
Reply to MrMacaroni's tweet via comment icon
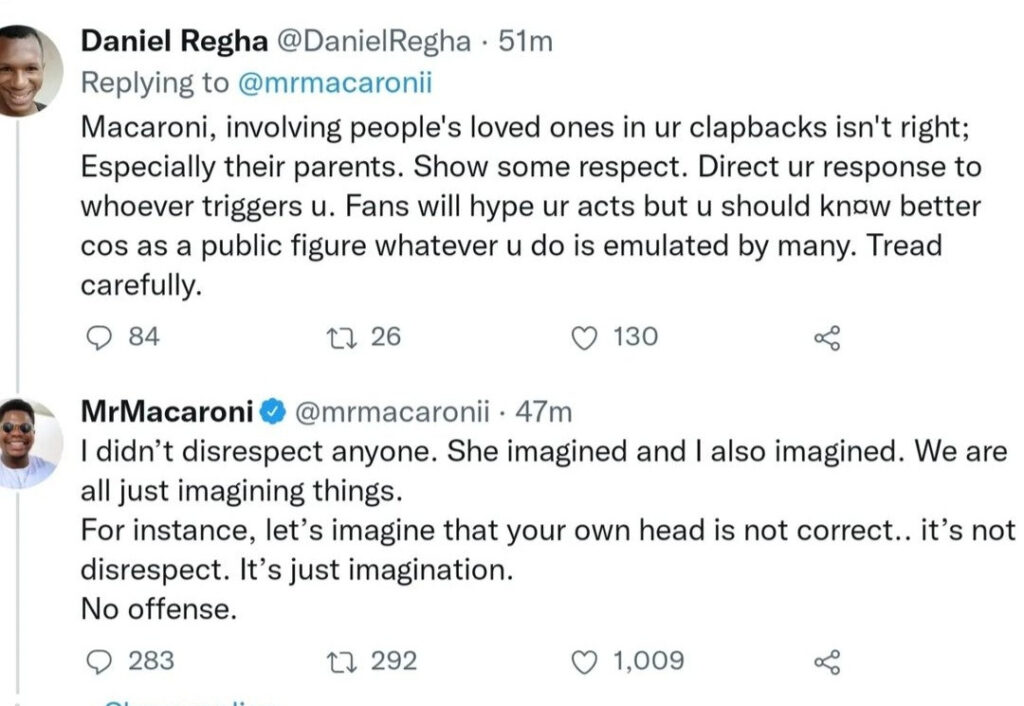(x=100, y=661)
